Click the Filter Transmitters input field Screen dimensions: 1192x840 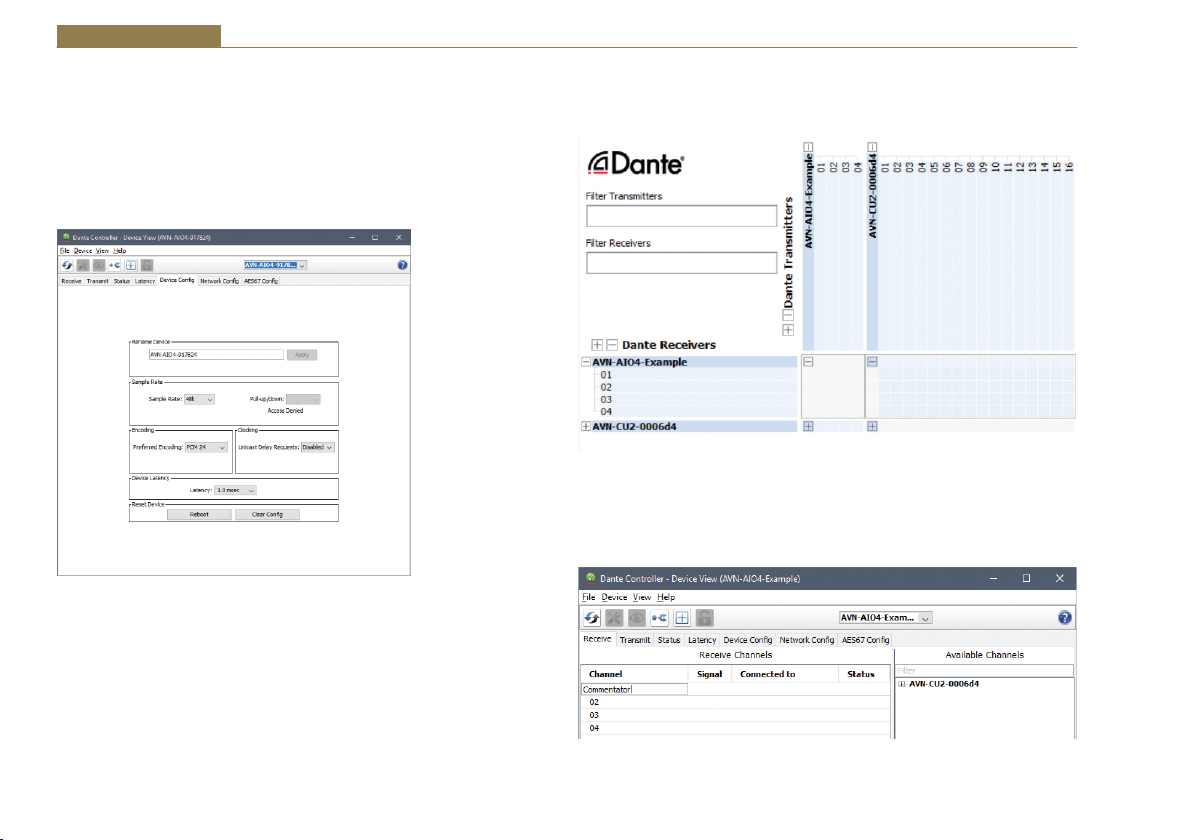(681, 216)
